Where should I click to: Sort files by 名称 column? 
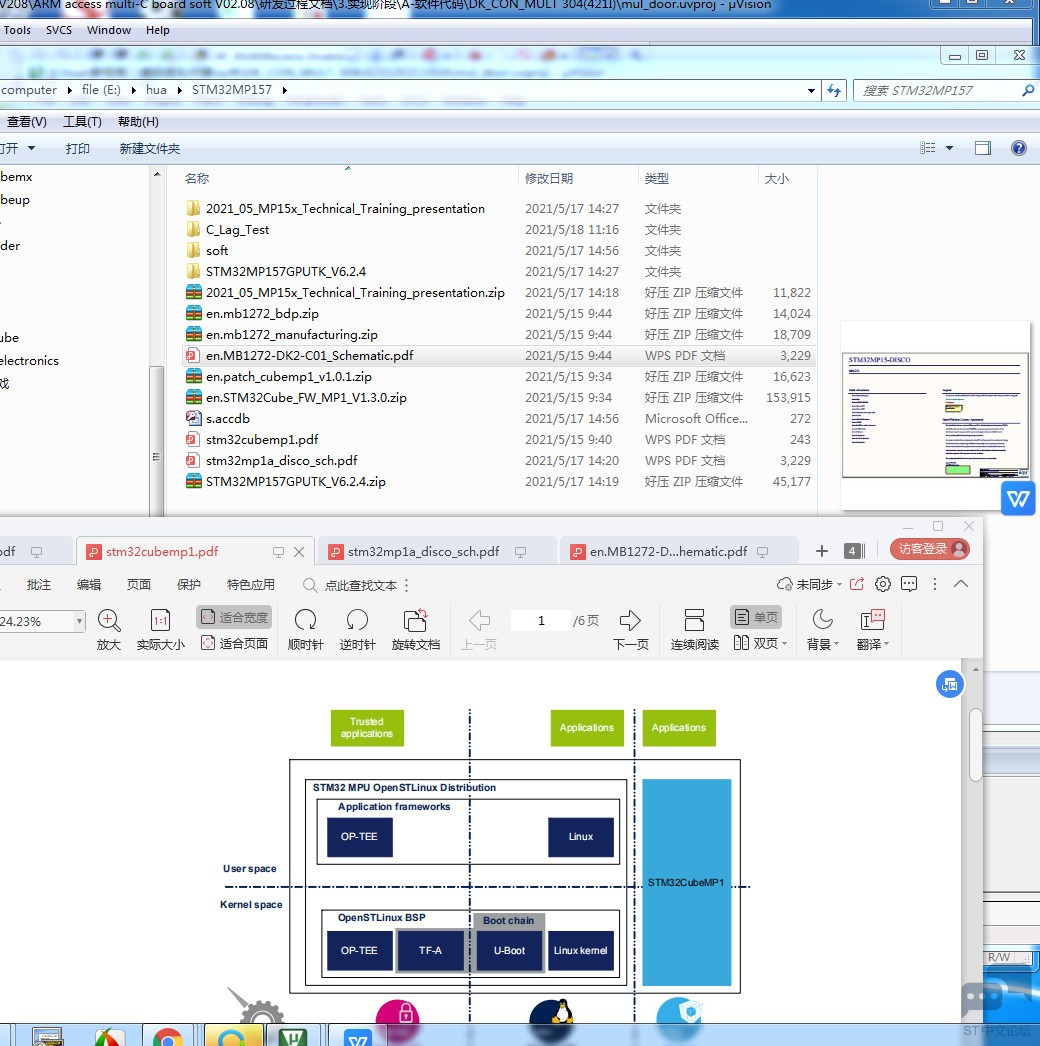pos(348,178)
